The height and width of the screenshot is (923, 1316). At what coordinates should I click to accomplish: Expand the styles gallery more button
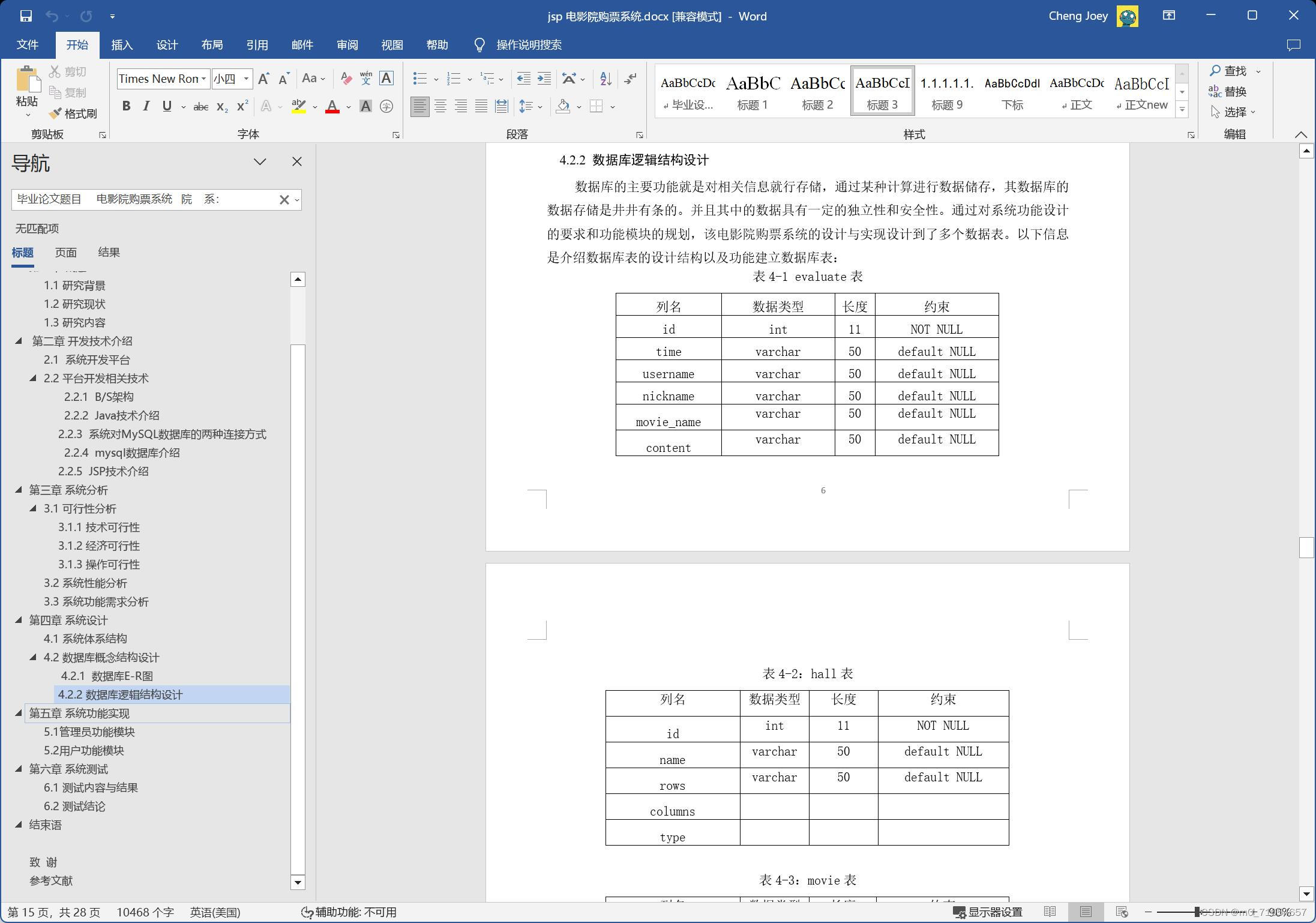(1182, 110)
